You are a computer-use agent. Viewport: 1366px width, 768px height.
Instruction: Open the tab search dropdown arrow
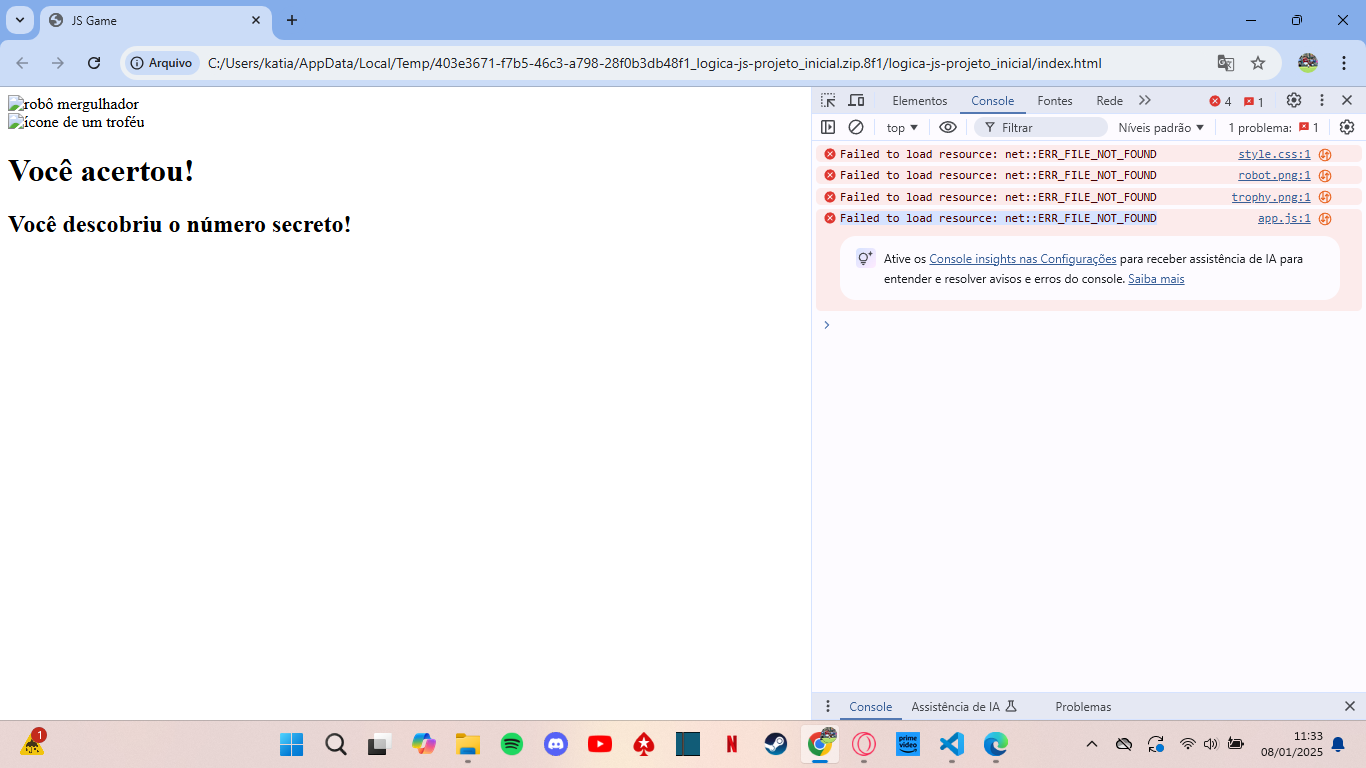(19, 20)
